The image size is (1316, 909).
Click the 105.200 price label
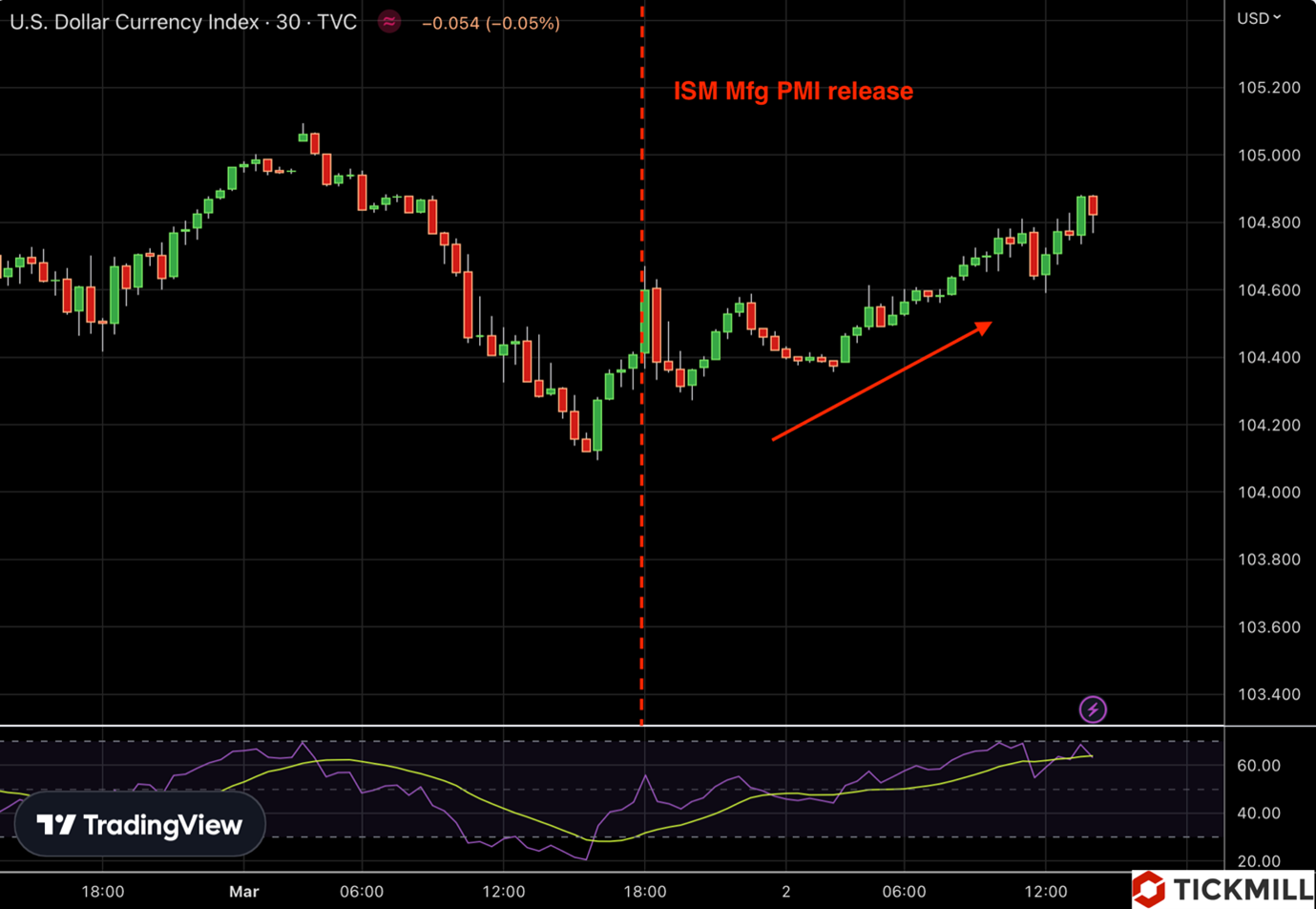point(1268,88)
